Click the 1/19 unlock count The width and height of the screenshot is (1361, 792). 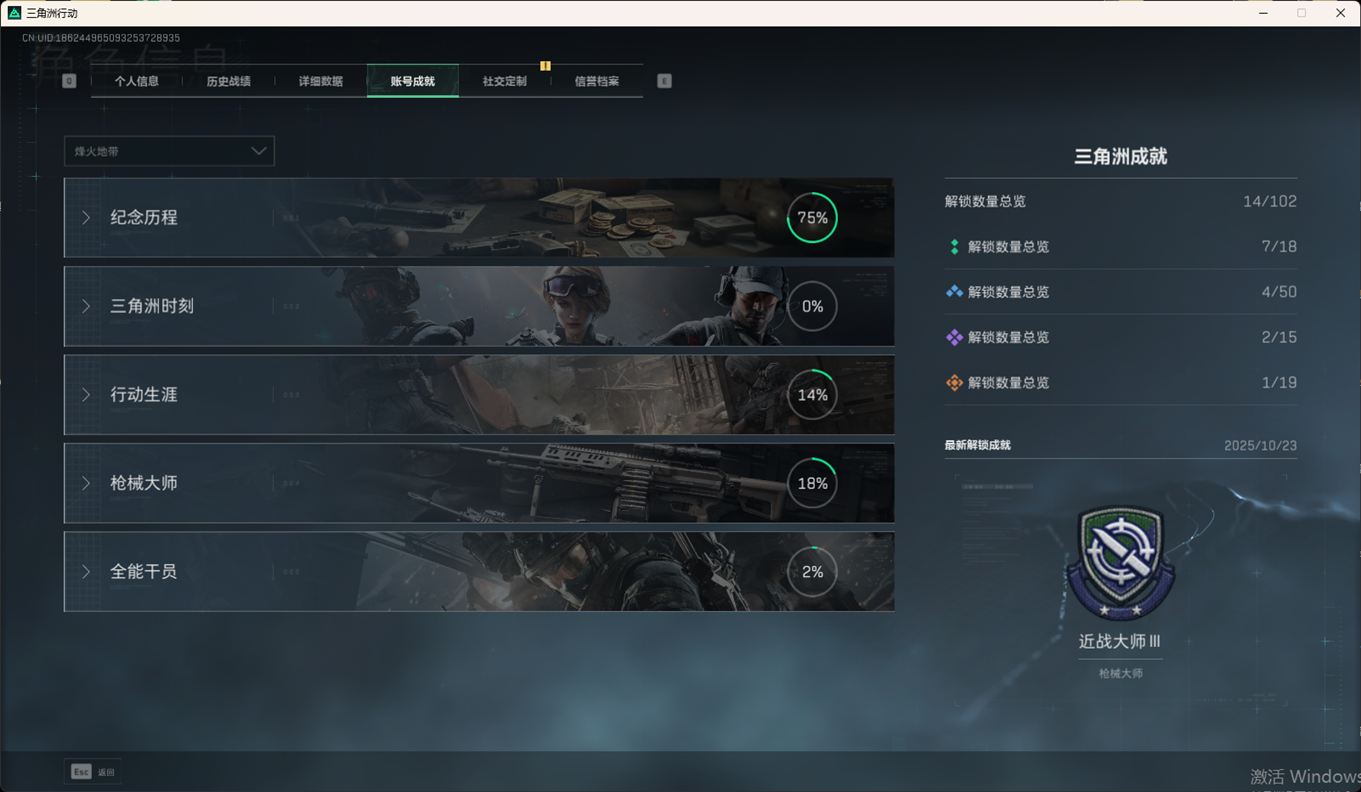1279,382
